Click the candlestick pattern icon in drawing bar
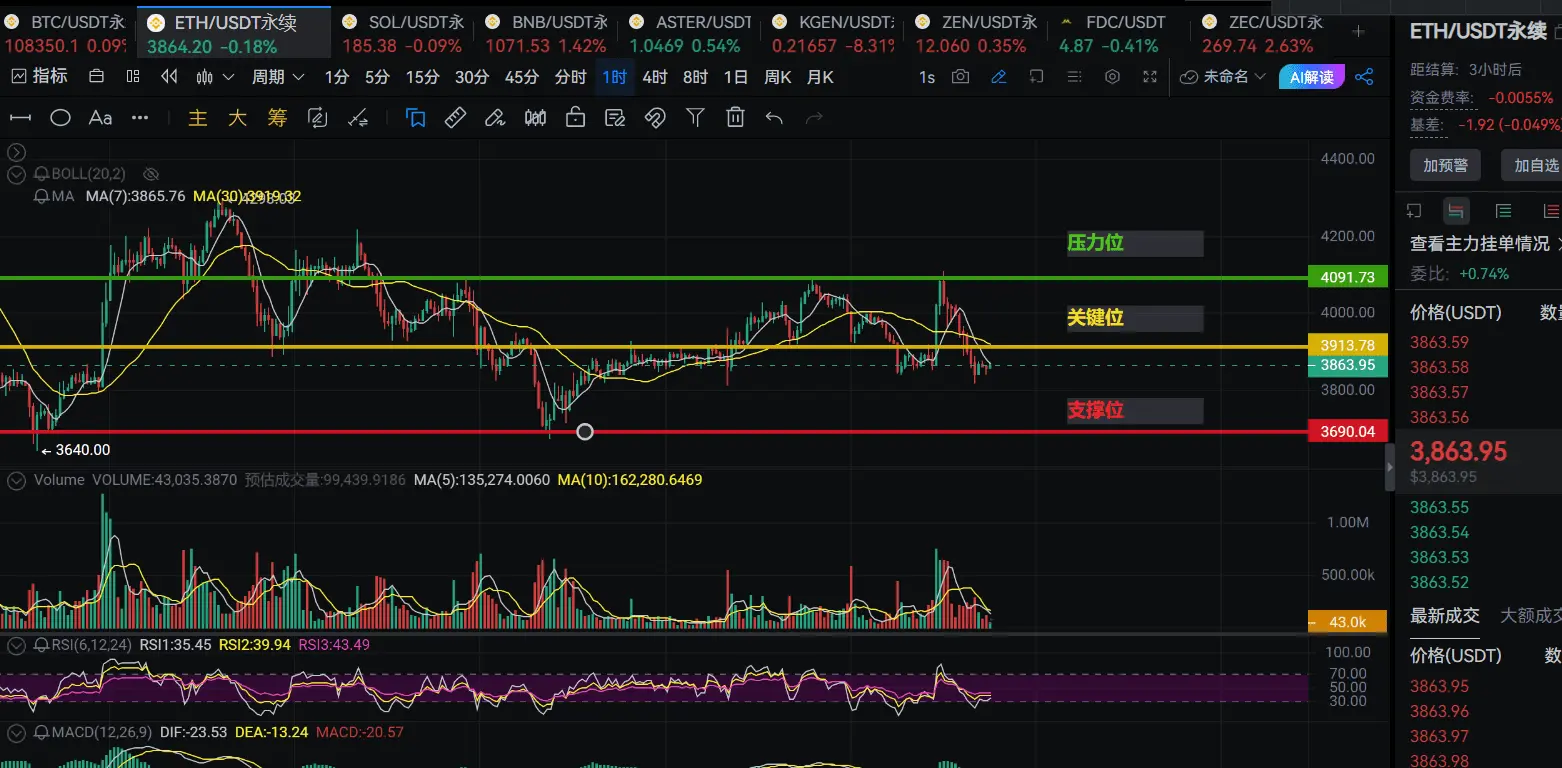Screen dimensions: 1562x768 pos(535,118)
